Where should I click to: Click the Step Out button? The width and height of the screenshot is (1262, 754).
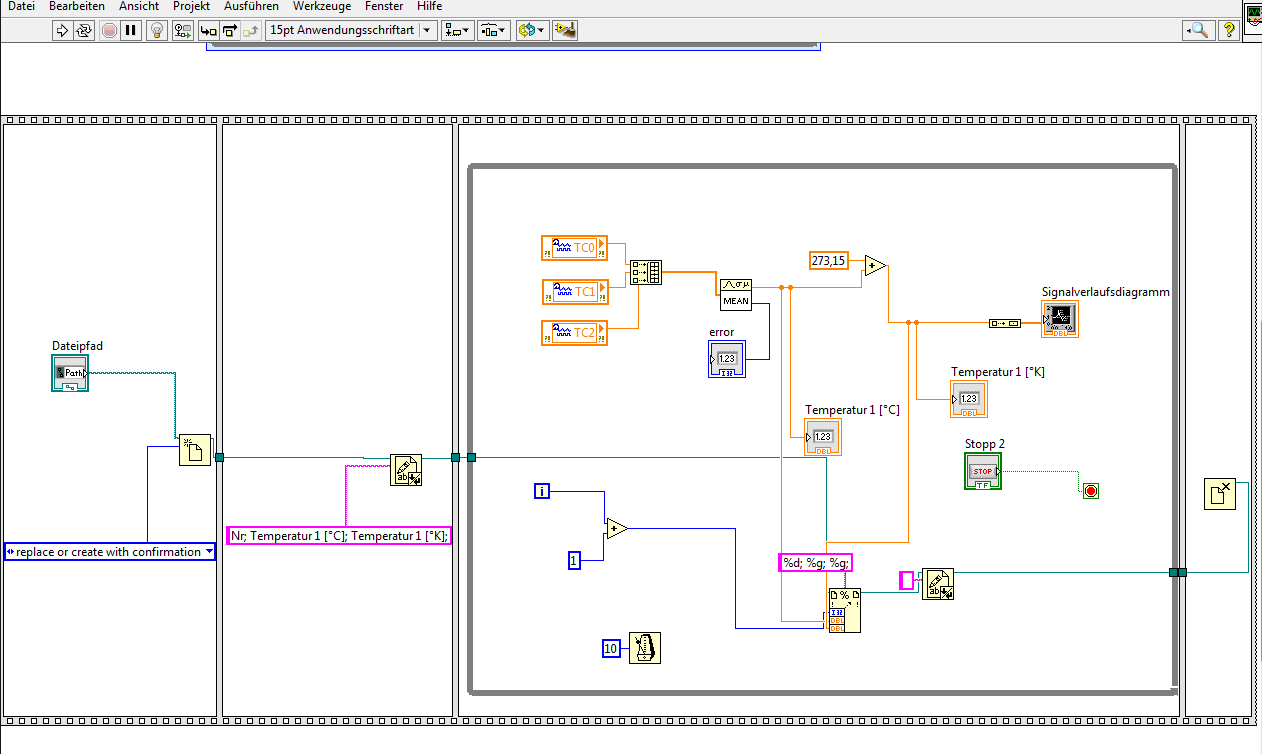(250, 30)
